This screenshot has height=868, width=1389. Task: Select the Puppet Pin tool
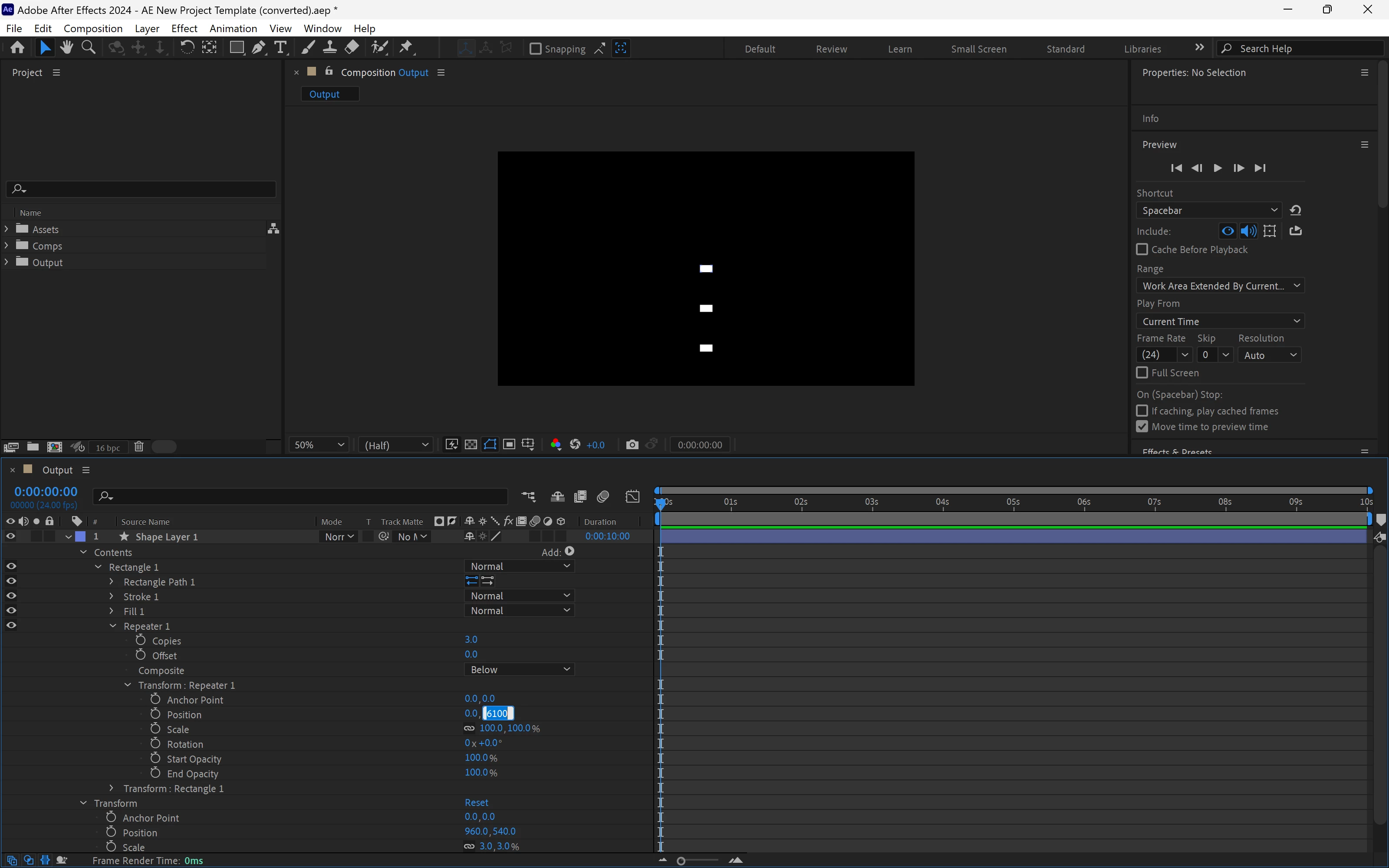[406, 48]
